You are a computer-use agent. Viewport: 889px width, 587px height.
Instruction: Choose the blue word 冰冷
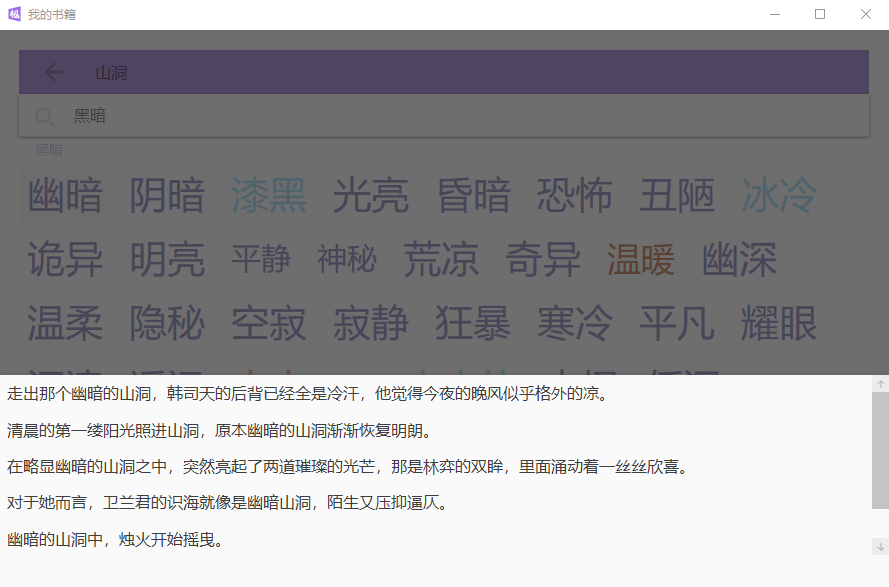pyautogui.click(x=779, y=195)
